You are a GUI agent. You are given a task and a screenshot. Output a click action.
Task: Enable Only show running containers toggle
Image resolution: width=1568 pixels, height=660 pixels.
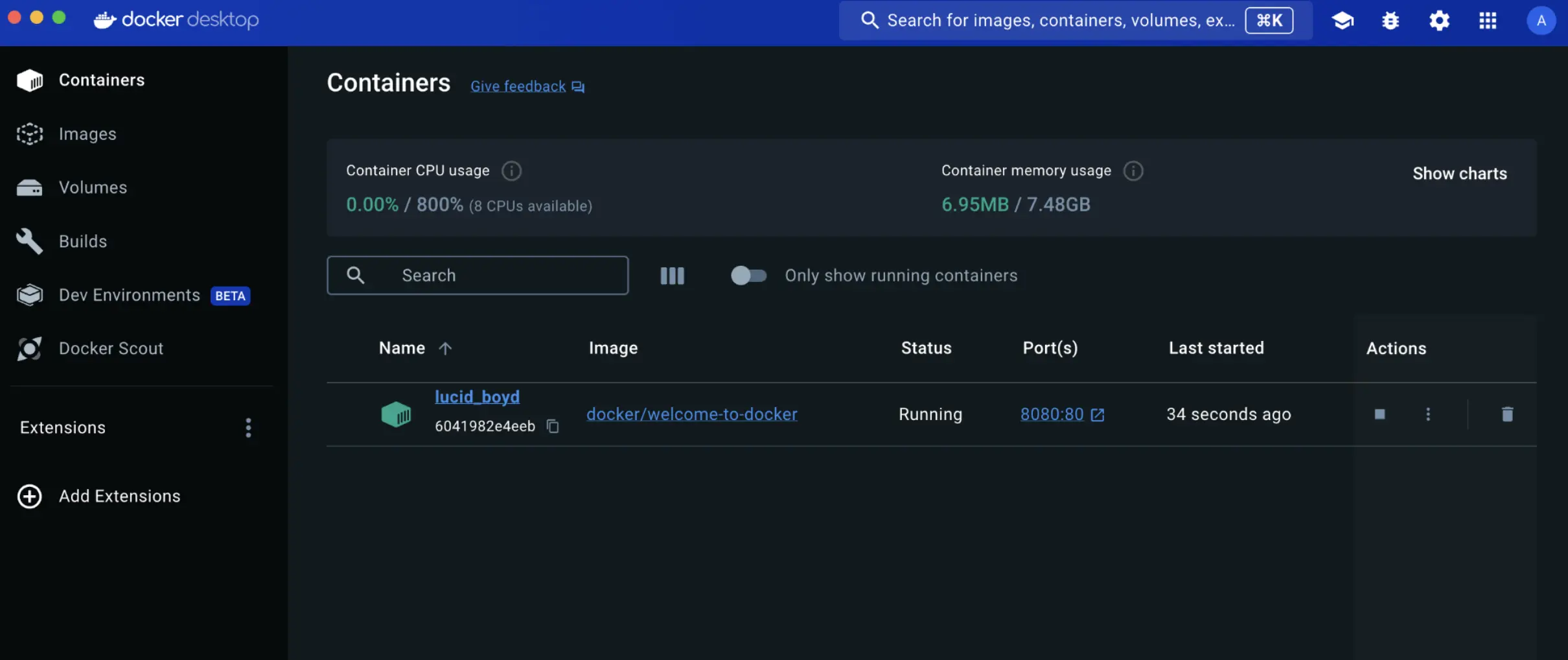pos(748,276)
